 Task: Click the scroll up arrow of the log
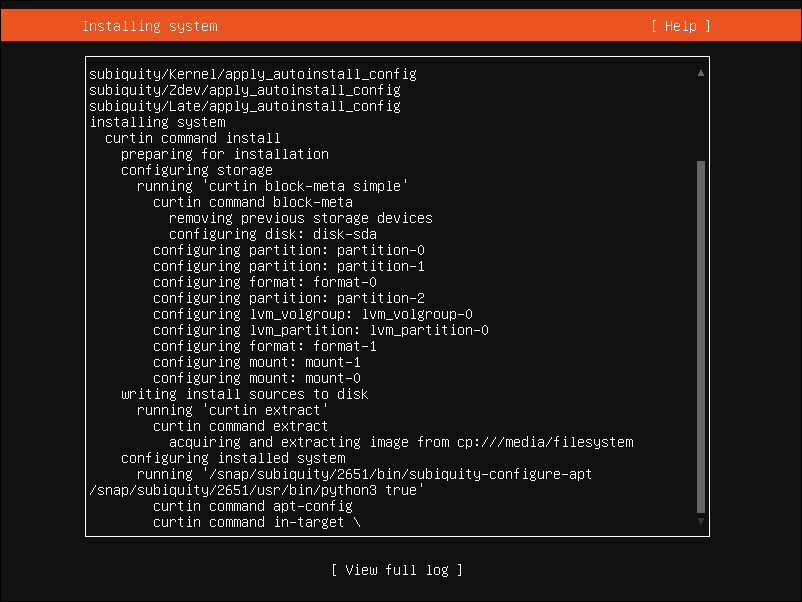click(x=701, y=74)
